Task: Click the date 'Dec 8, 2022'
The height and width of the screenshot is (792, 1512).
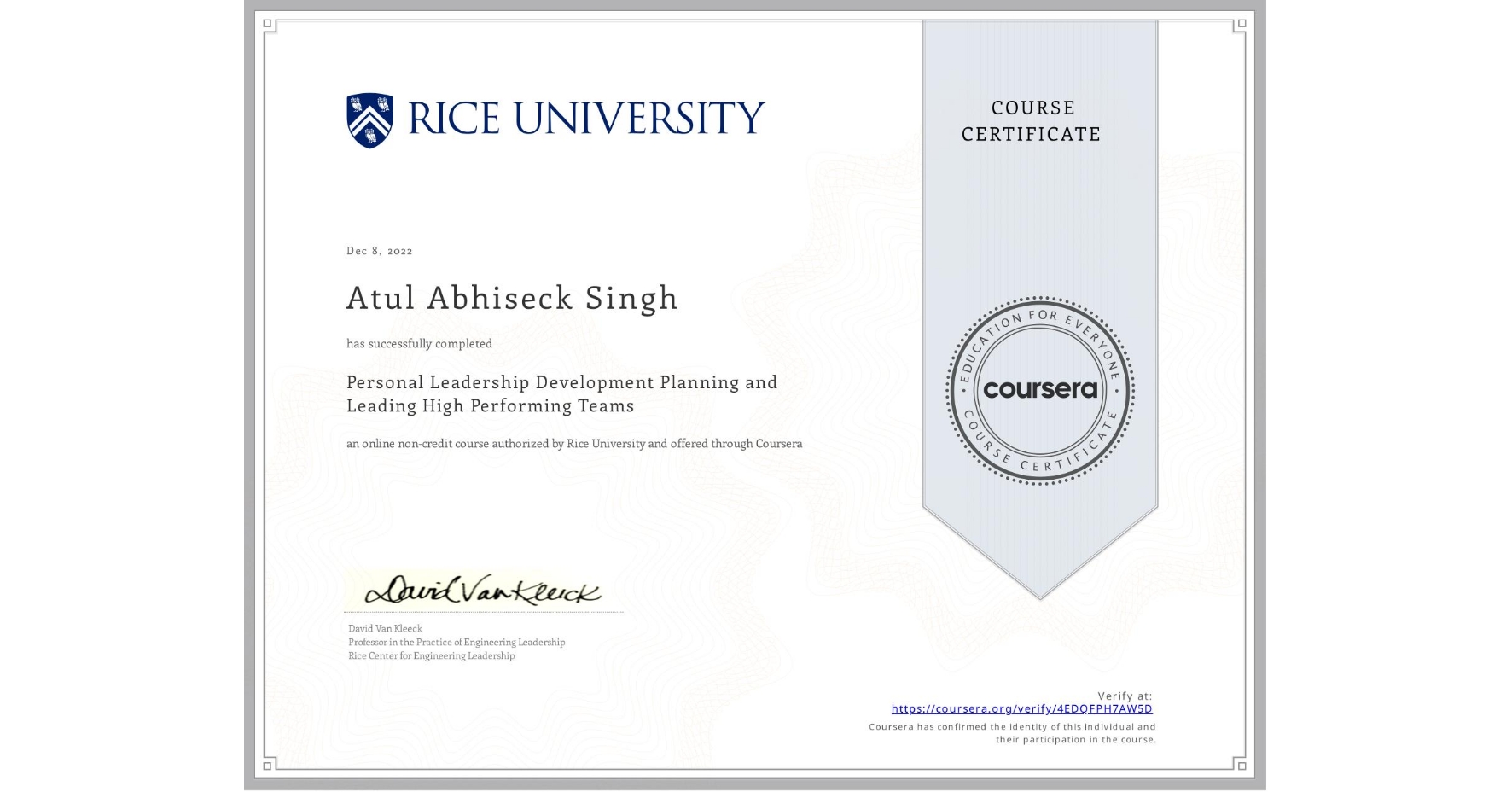Action: (x=379, y=250)
